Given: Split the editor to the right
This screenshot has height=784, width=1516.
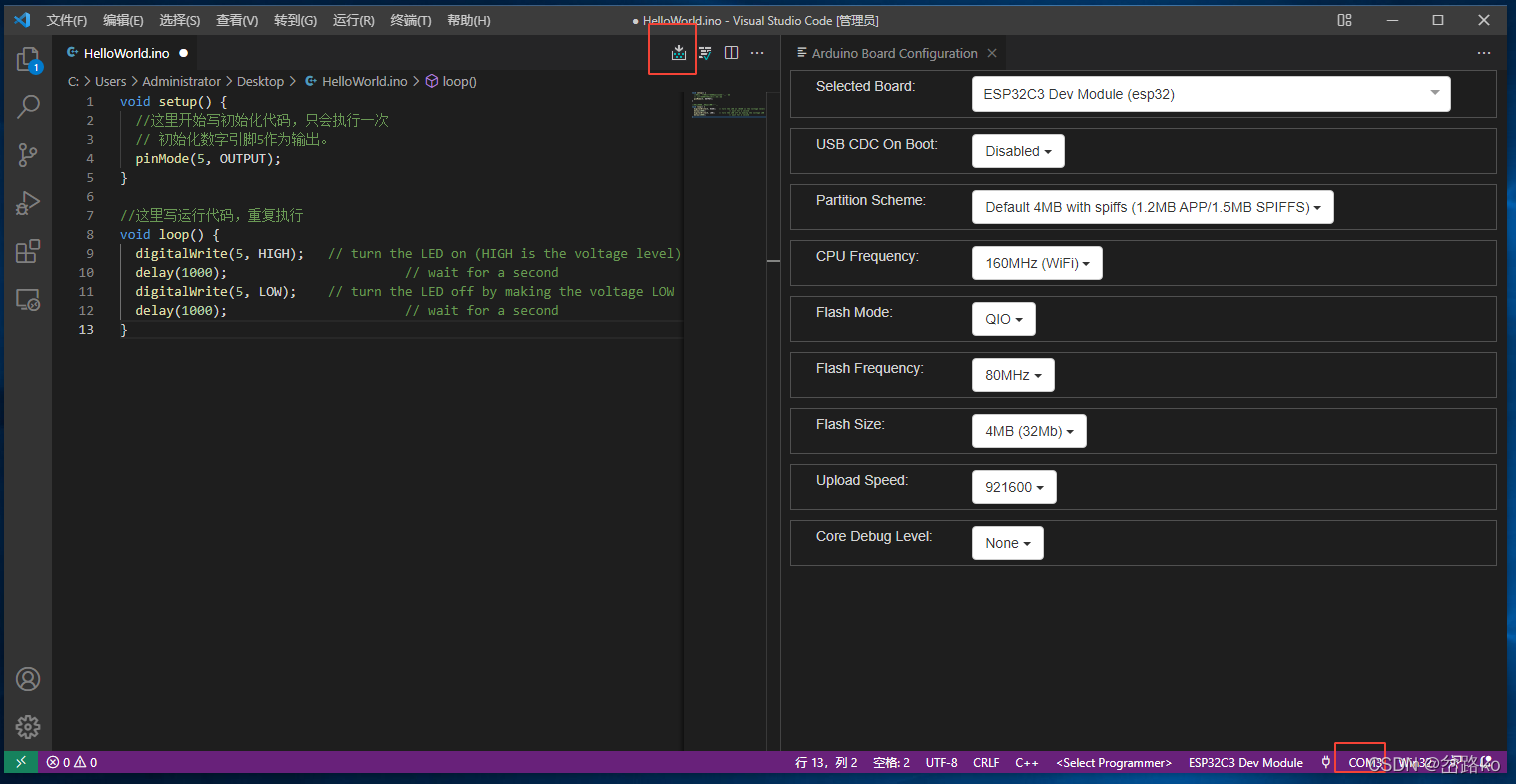Looking at the screenshot, I should [x=731, y=53].
